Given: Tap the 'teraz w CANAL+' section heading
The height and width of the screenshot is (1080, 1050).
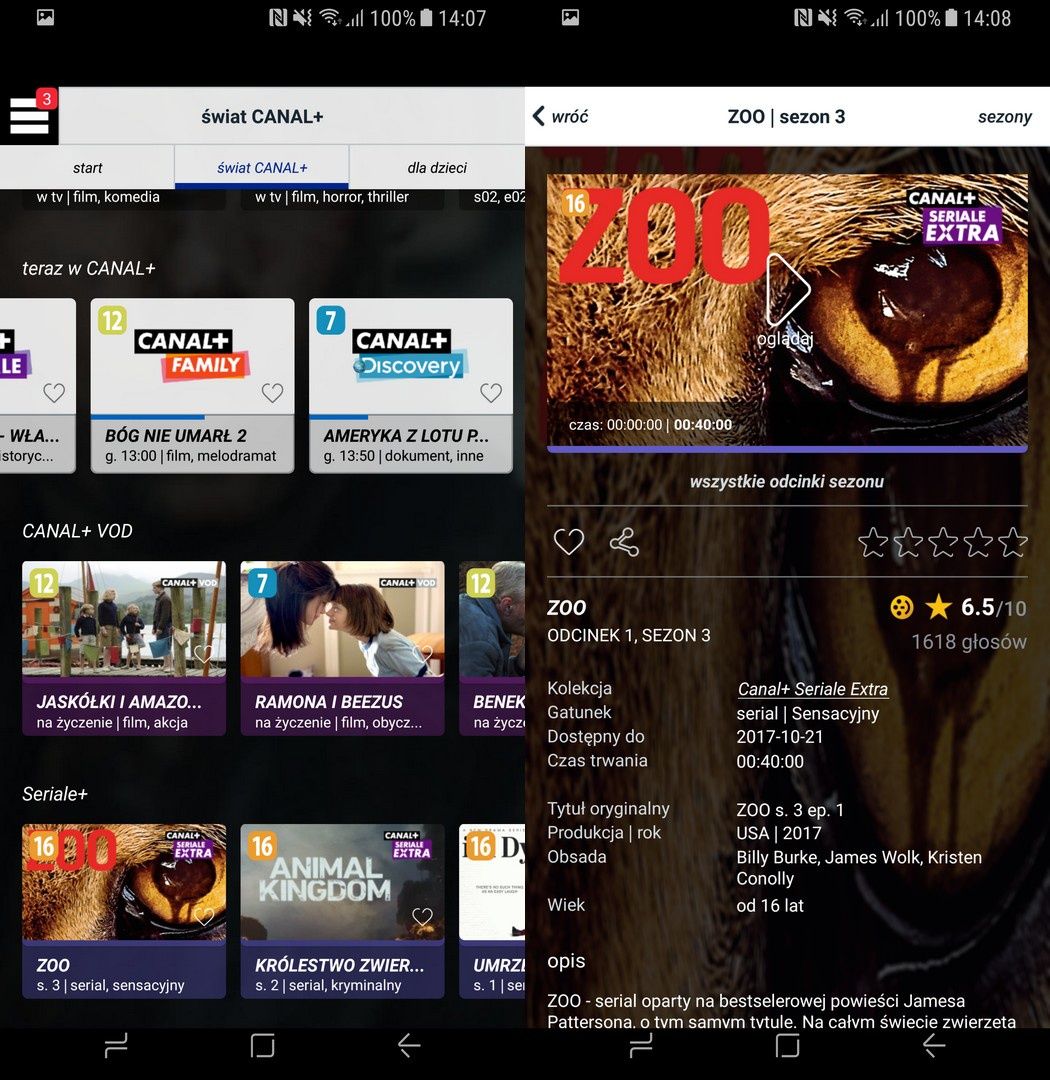Looking at the screenshot, I should 88,268.
